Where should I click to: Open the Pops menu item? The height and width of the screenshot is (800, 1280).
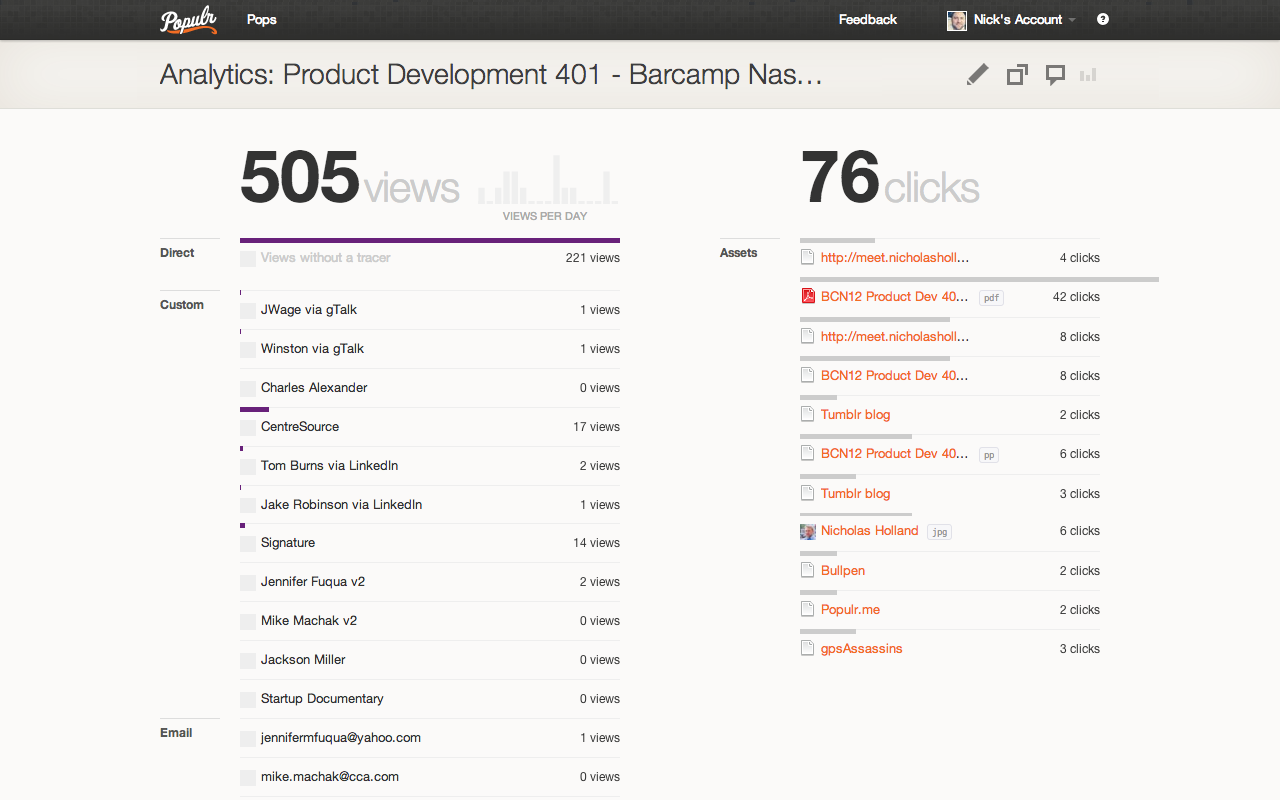[262, 20]
